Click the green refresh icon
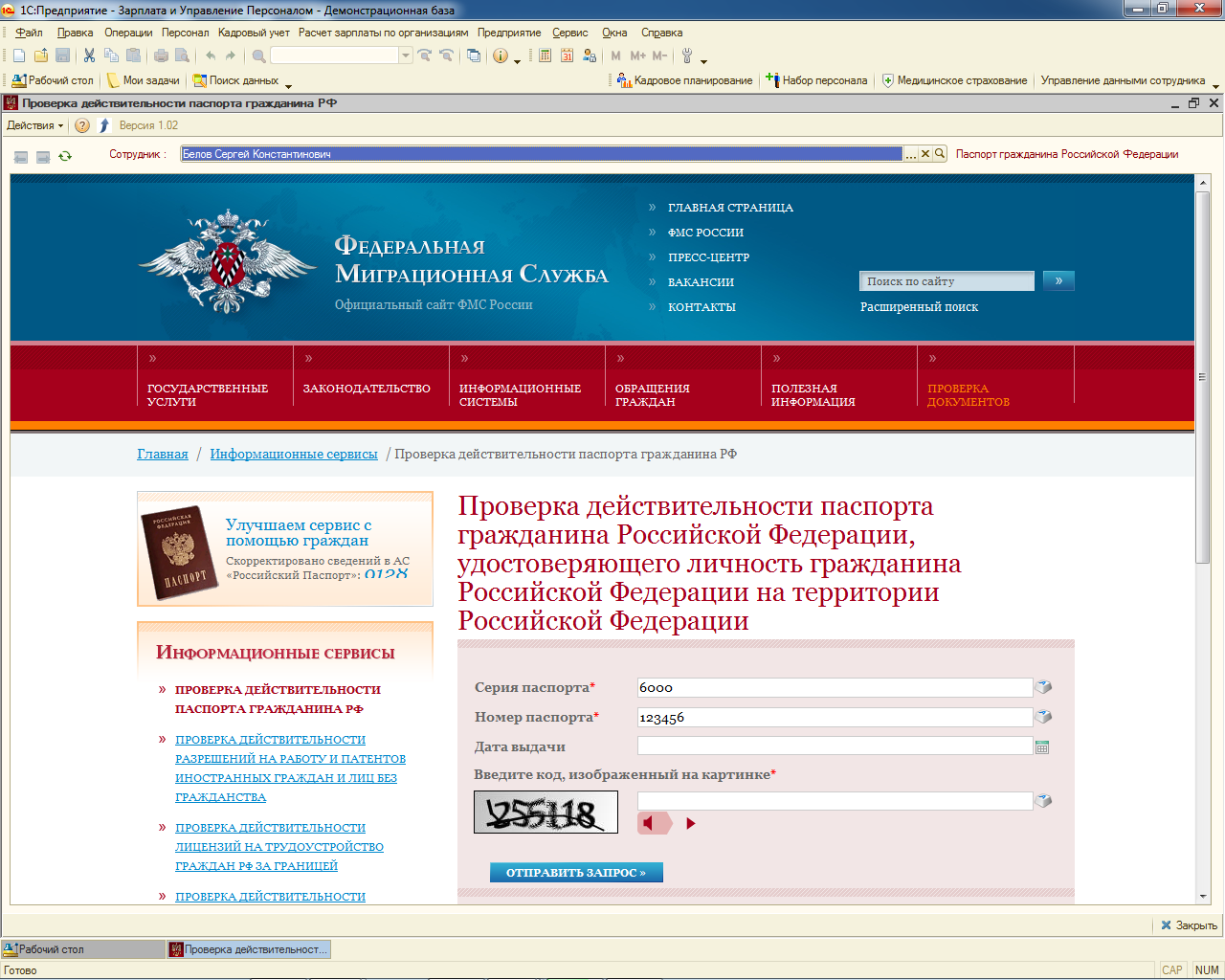Viewport: 1225px width, 980px height. (65, 156)
